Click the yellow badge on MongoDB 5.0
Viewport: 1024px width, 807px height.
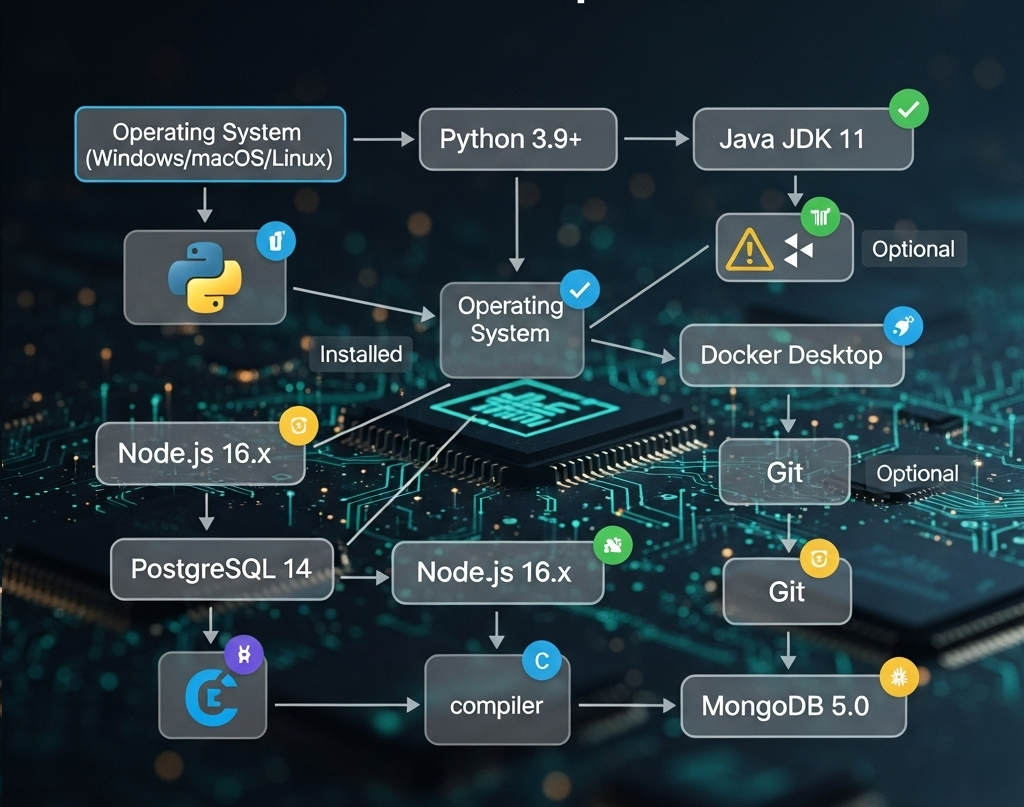898,677
